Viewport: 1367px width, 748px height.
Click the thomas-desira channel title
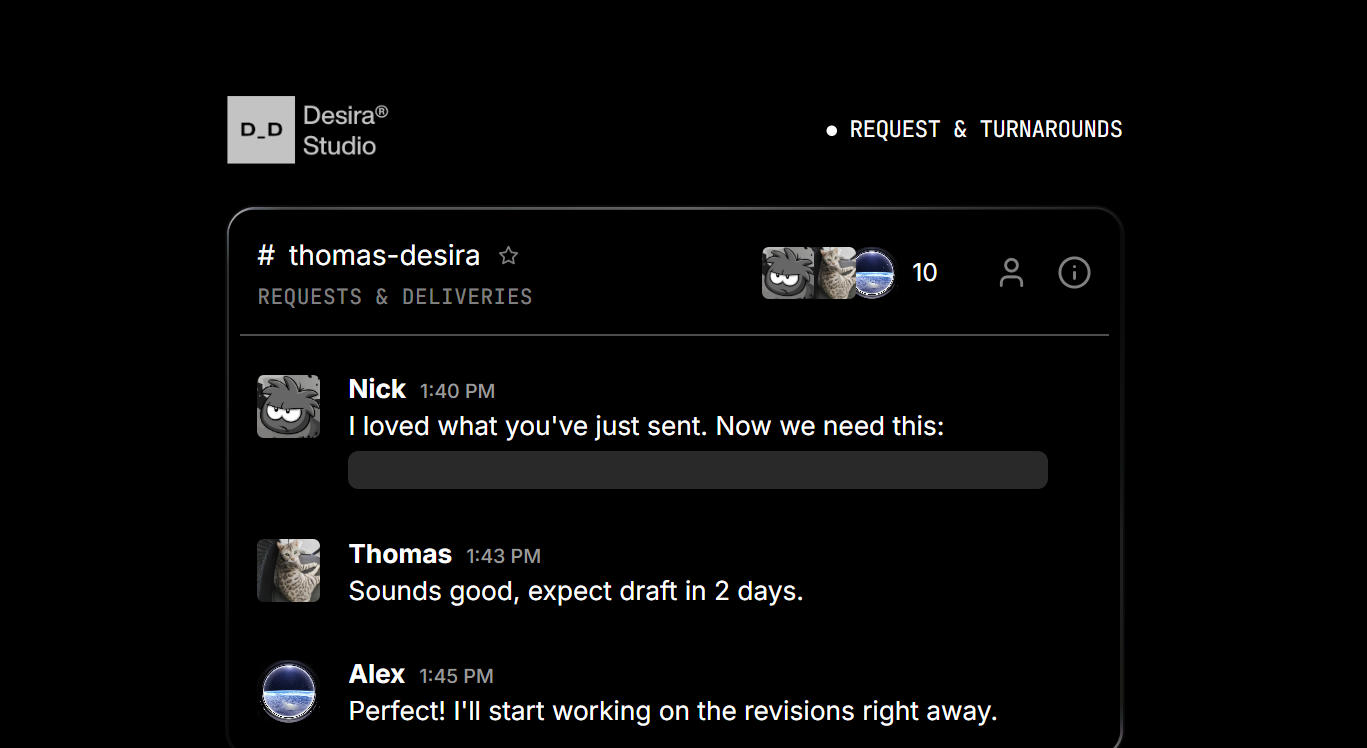pos(384,256)
